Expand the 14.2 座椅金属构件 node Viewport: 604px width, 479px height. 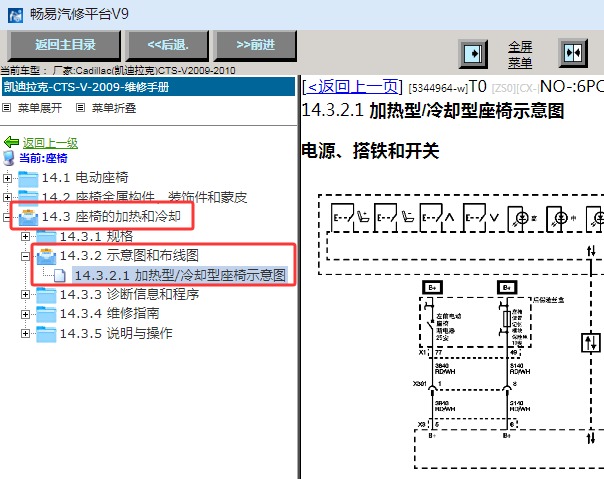tap(7, 197)
